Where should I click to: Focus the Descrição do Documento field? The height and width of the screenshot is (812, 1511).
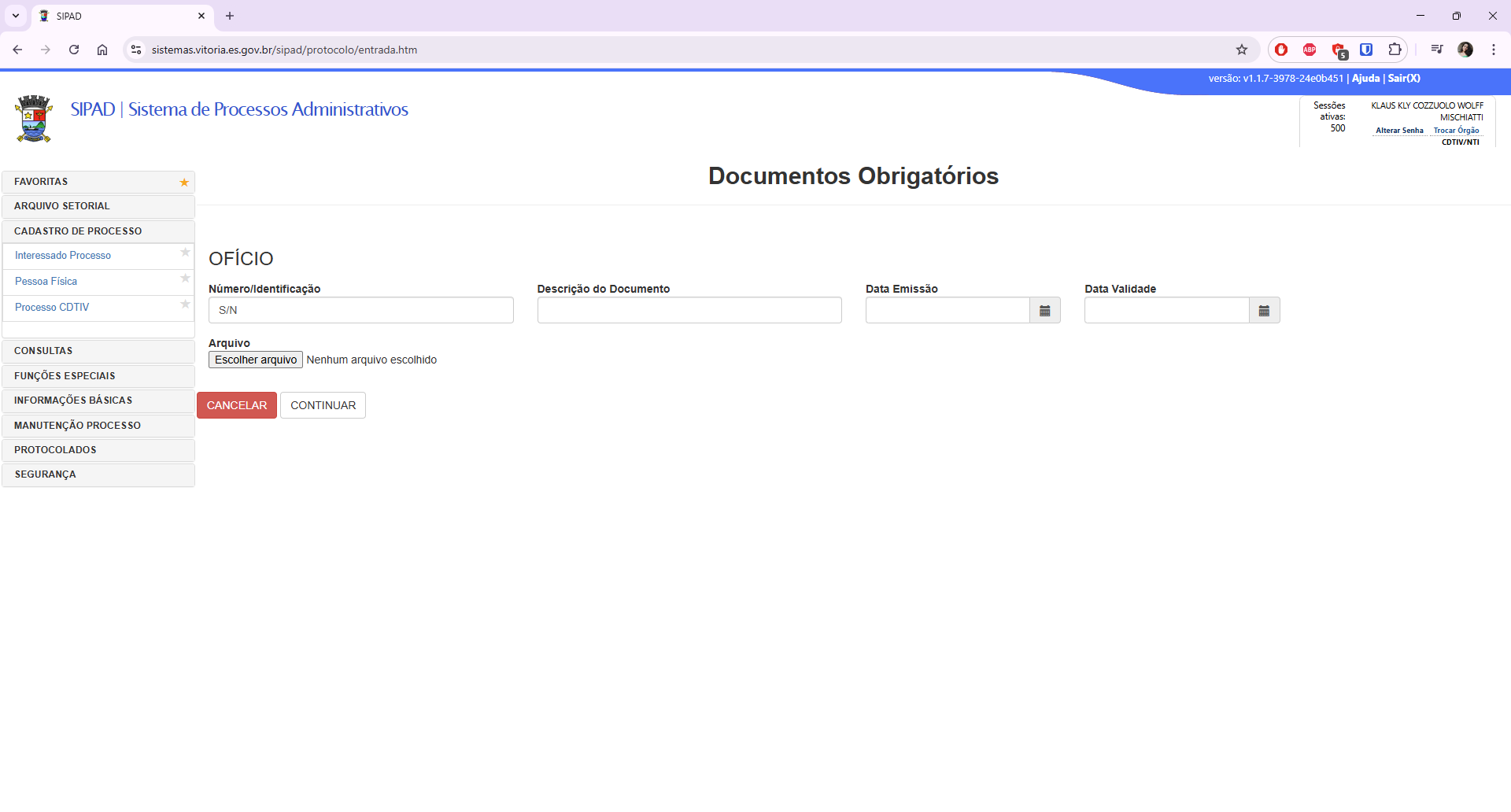pyautogui.click(x=689, y=311)
